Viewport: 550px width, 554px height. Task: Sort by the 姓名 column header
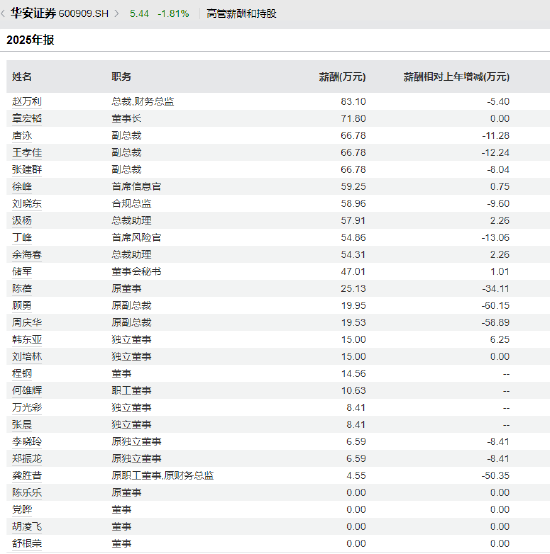[x=22, y=77]
